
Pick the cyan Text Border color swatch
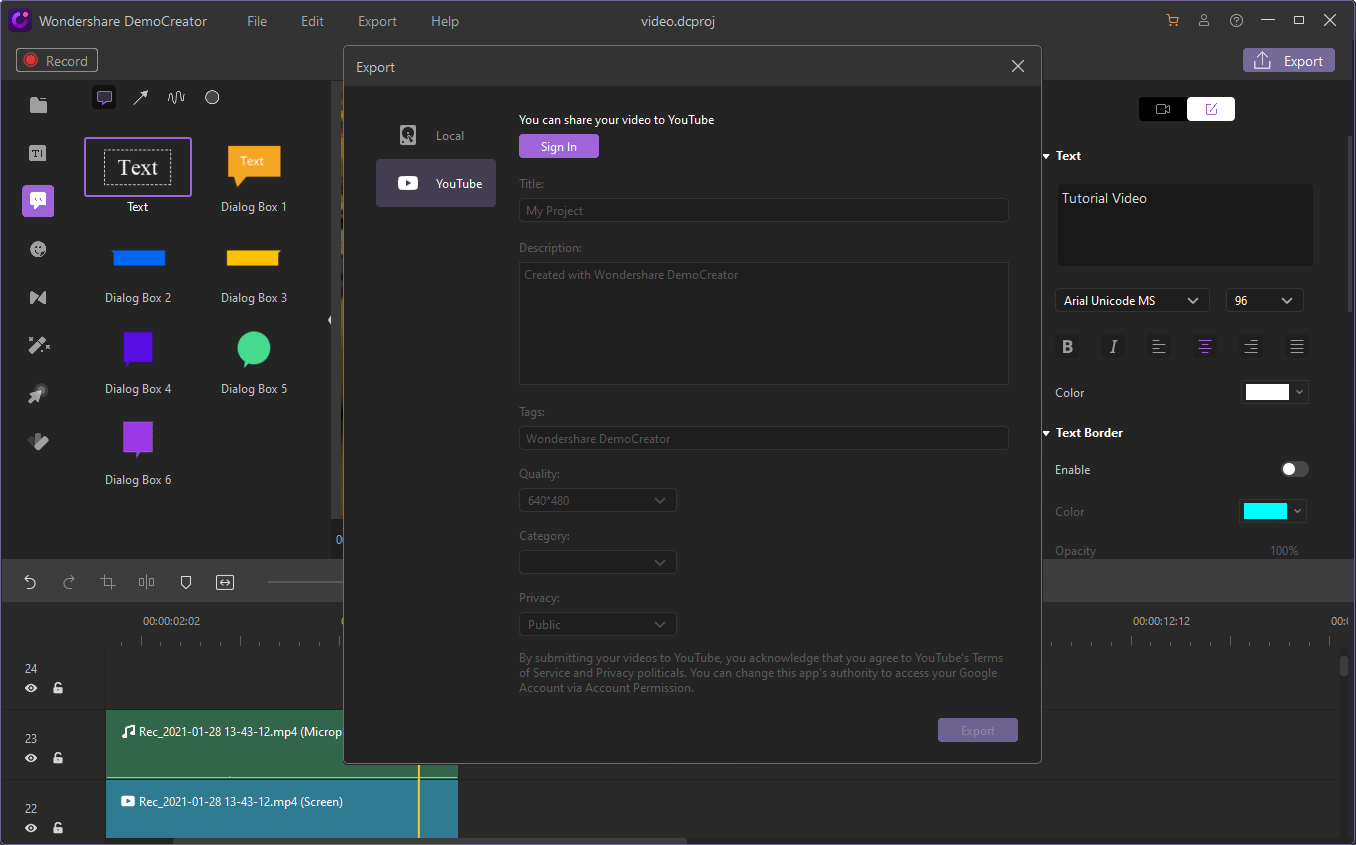(1265, 511)
